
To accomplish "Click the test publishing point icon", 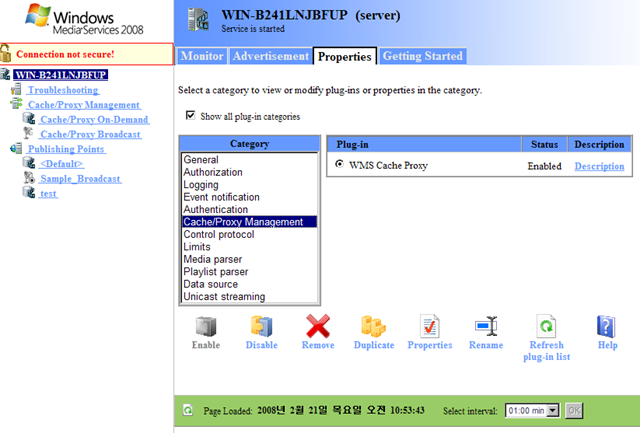I will point(29,192).
